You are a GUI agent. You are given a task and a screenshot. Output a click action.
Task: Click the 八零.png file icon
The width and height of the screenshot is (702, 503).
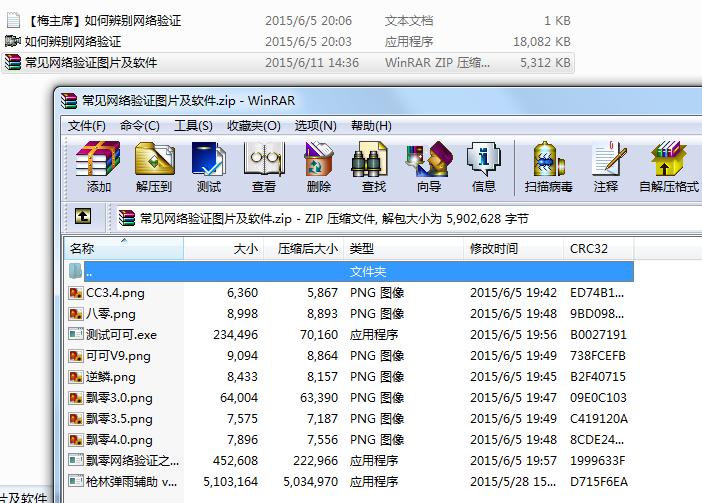tap(76, 314)
